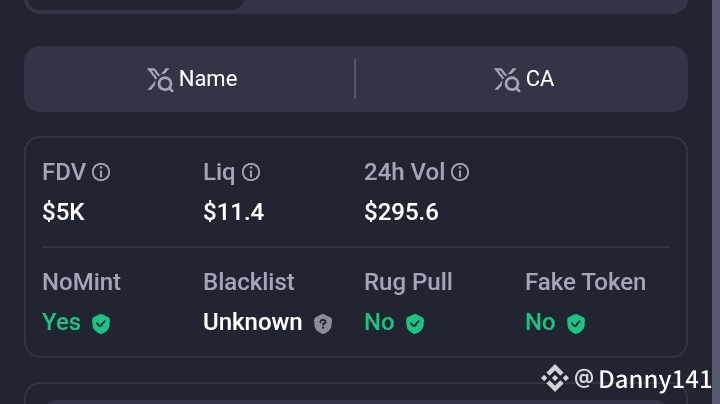
Task: Open the @Danny141 profile link
Action: pyautogui.click(x=642, y=379)
